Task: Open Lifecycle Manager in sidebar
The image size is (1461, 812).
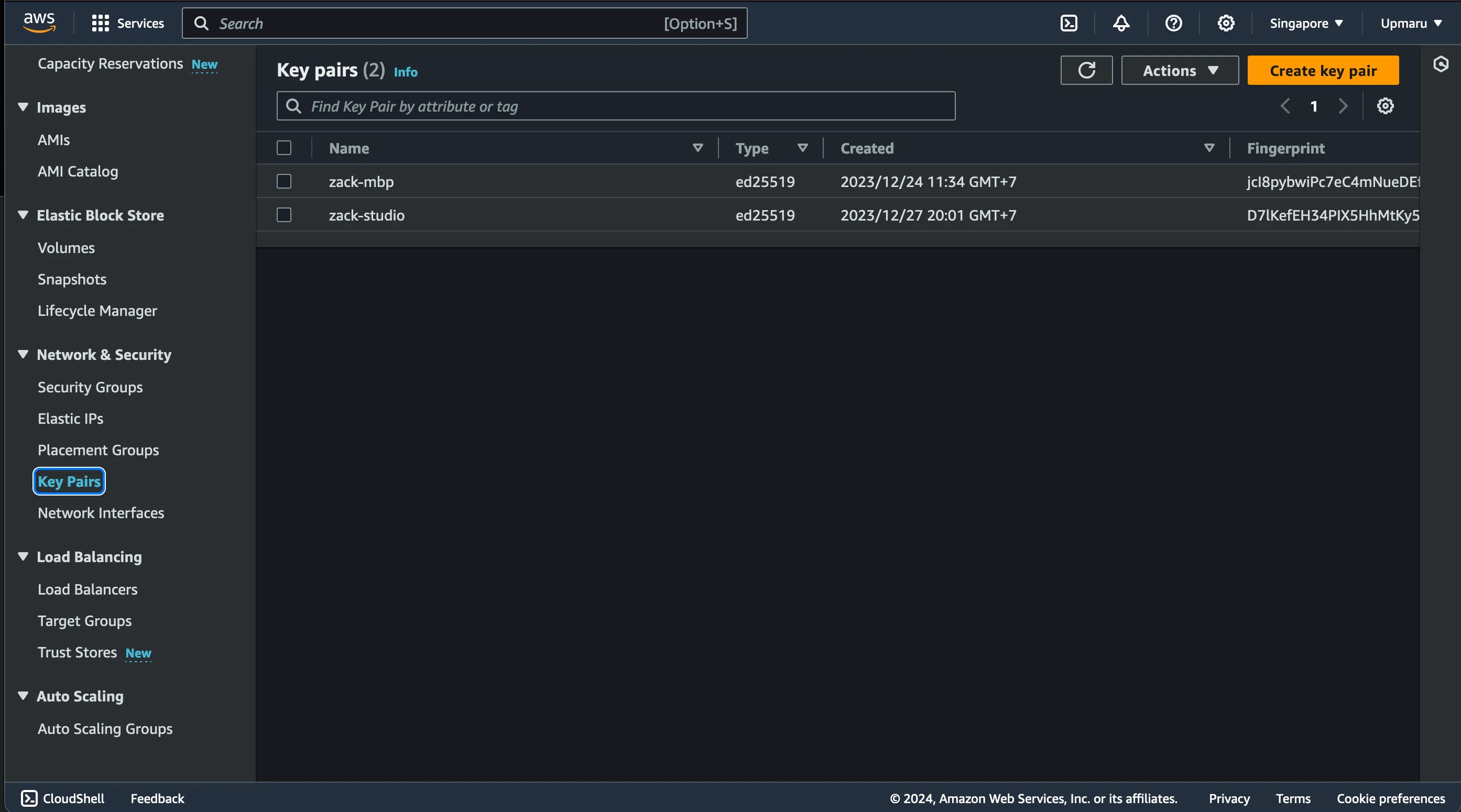Action: 97,311
